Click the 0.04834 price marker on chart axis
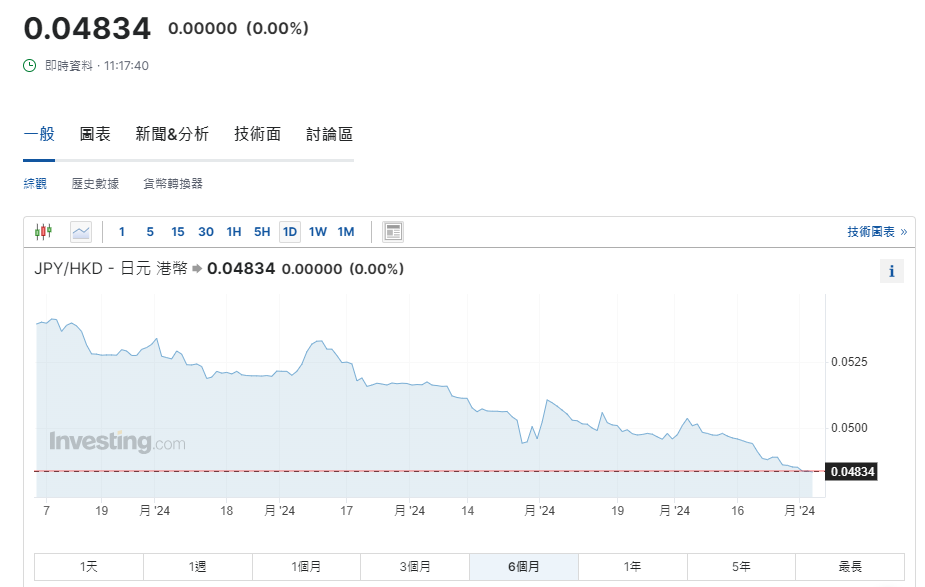The width and height of the screenshot is (925, 587). 851,471
